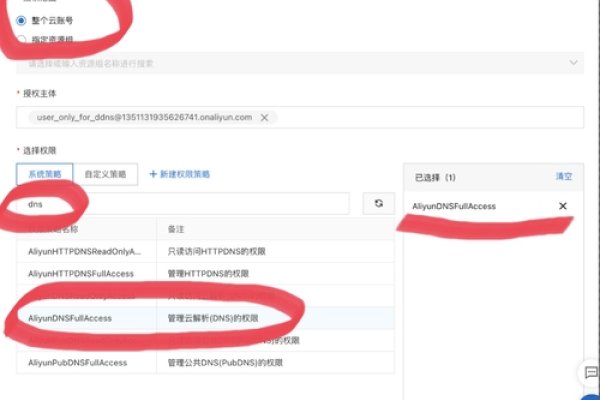Click the 新建权限策略 link
The width and height of the screenshot is (600, 400).
[180, 174]
